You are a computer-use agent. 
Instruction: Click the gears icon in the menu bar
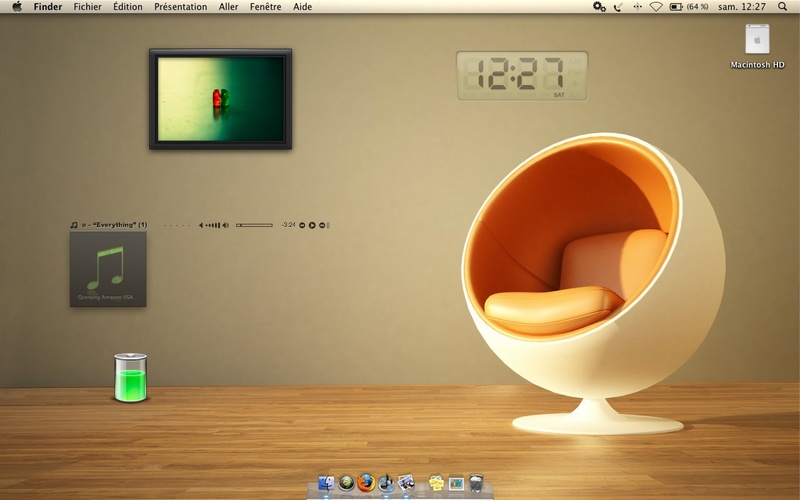point(599,7)
